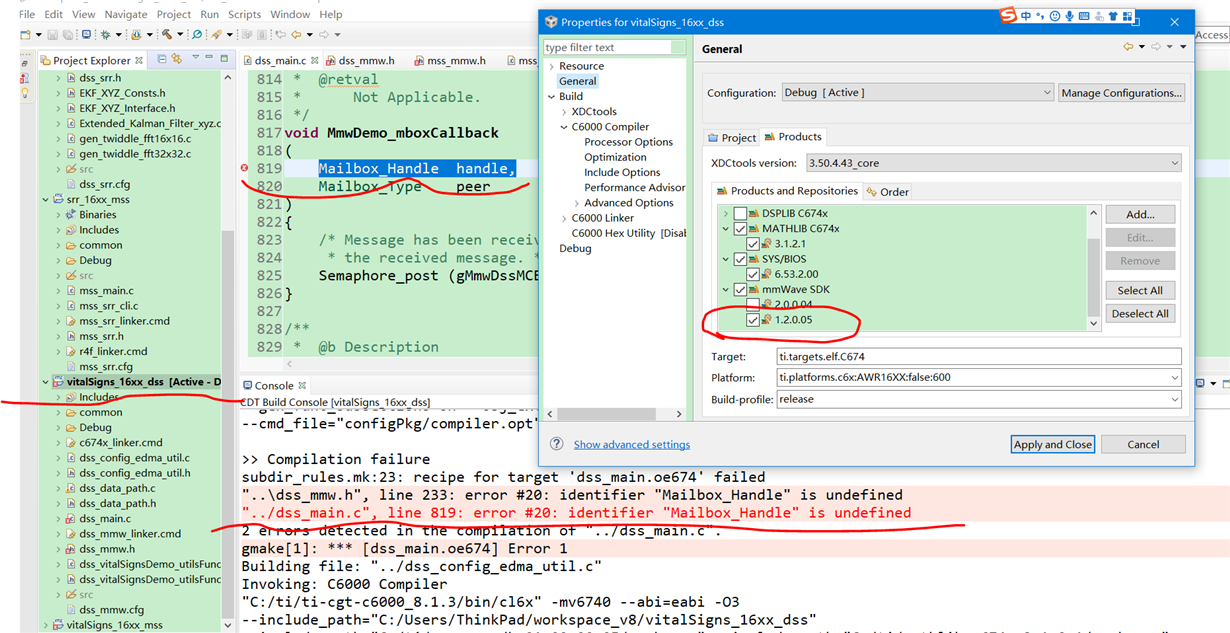
Task: Click the Debug bug icon in toolbar
Action: tap(105, 35)
